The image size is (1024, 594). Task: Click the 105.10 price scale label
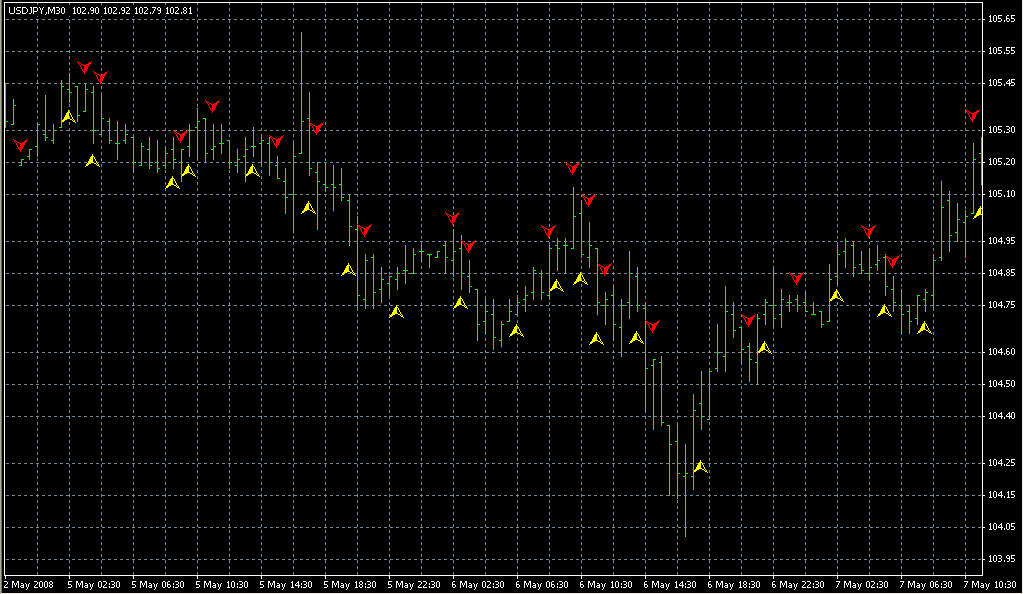1001,193
